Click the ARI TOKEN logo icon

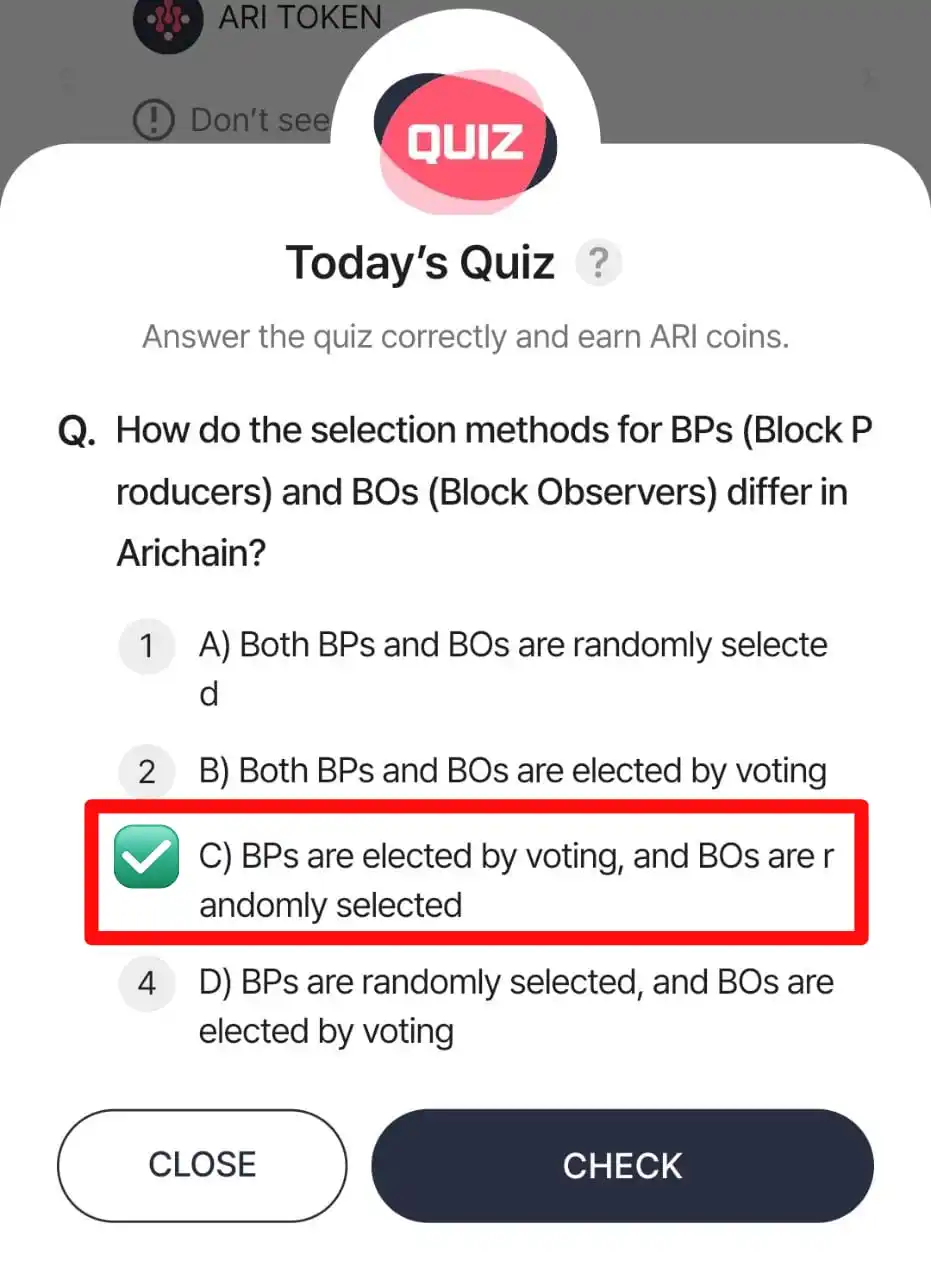(168, 20)
